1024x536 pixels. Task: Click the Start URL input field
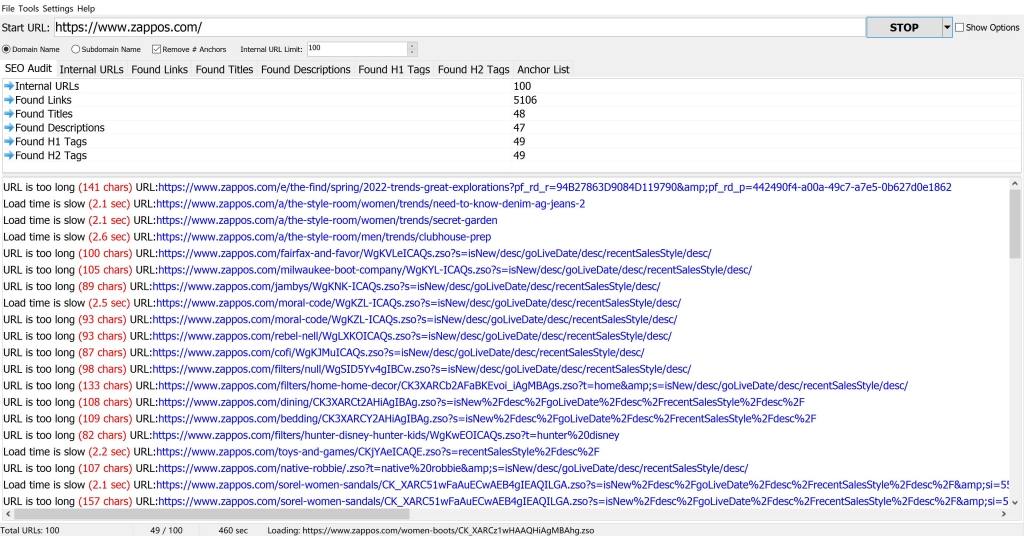pyautogui.click(x=459, y=27)
